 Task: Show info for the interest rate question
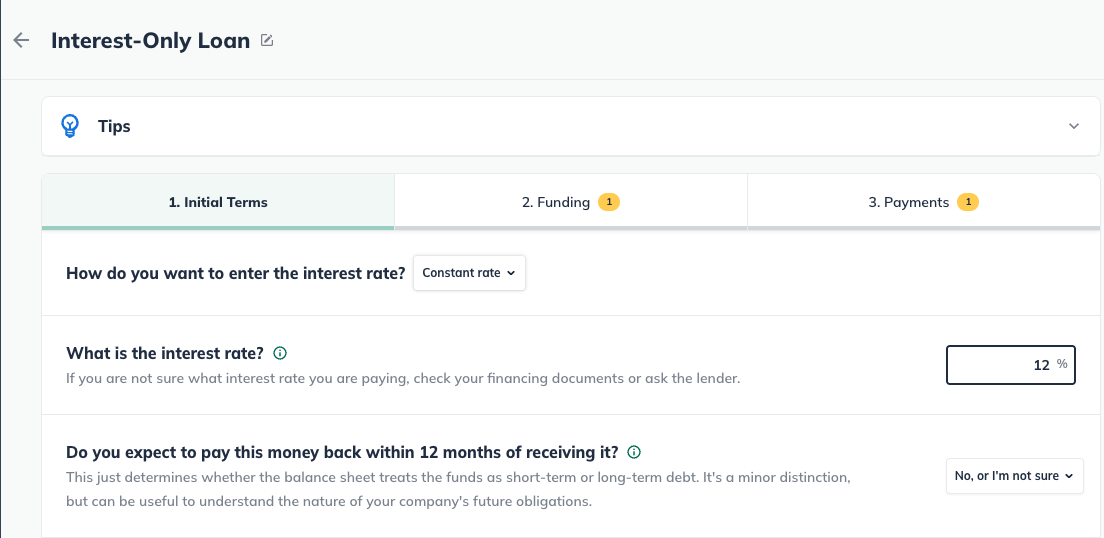pyautogui.click(x=280, y=353)
